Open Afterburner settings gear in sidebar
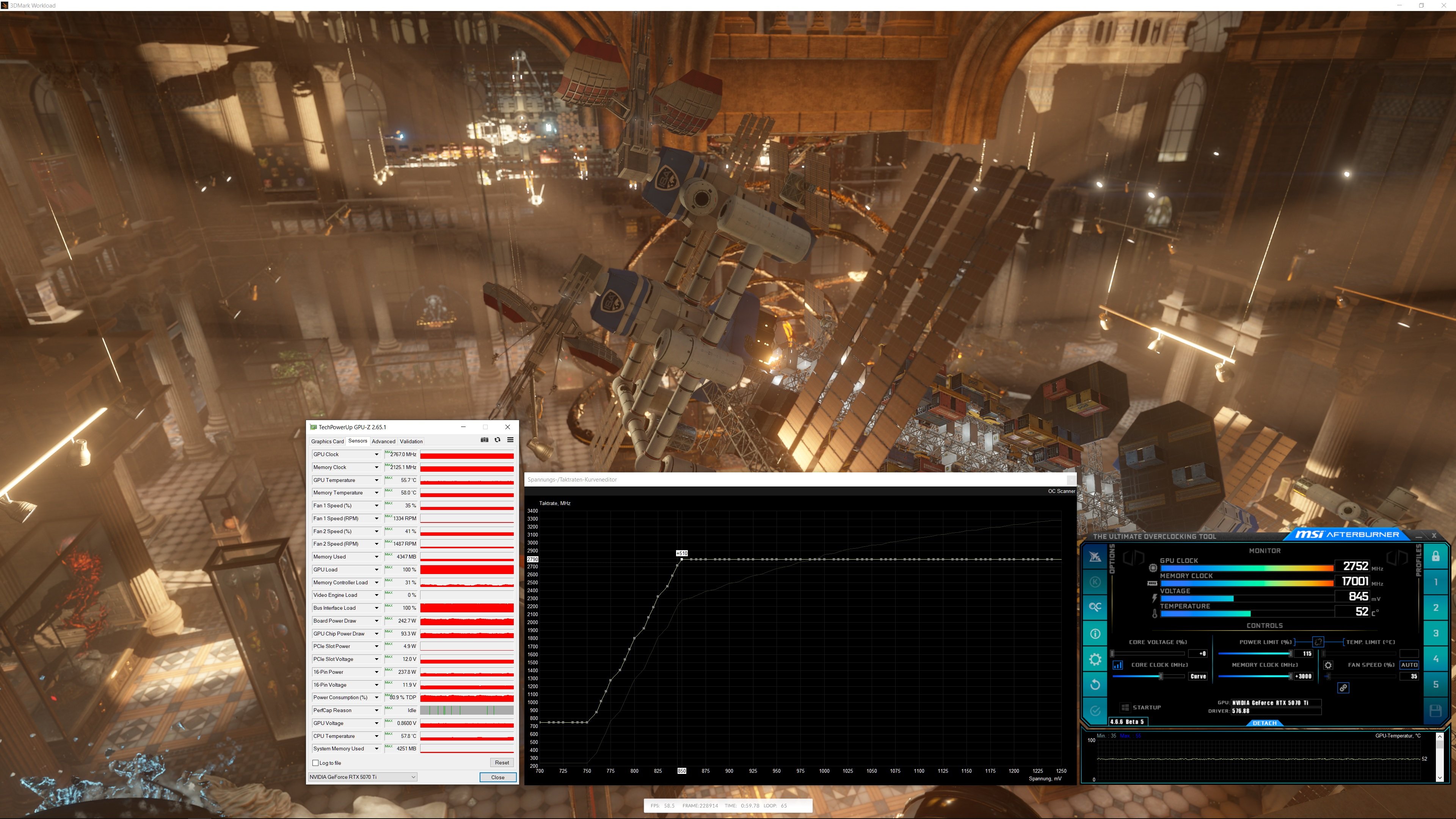 coord(1095,659)
